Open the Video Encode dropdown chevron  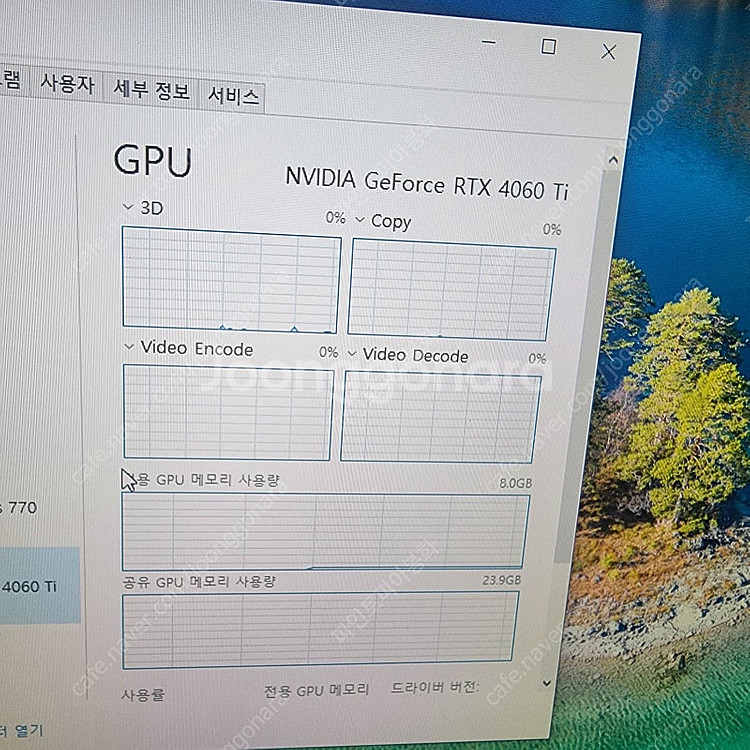[129, 346]
